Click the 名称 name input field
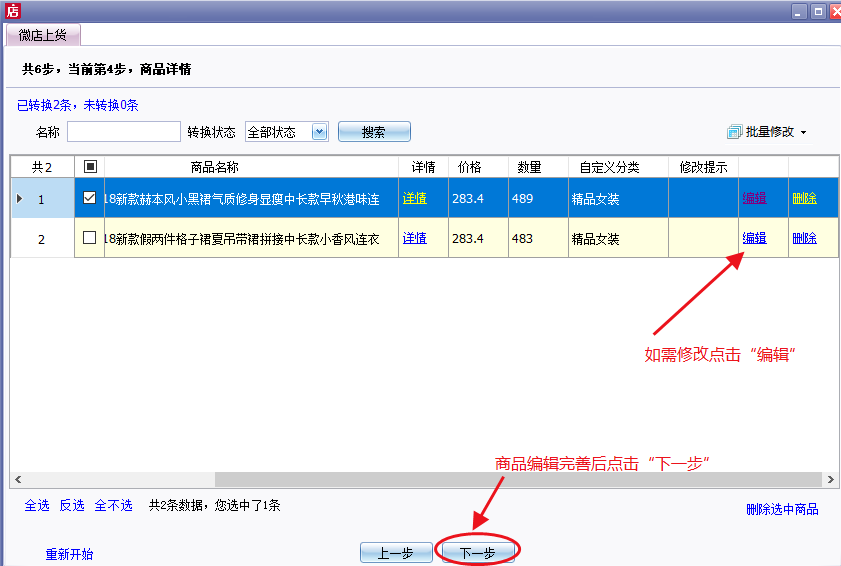This screenshot has height=566, width=841. coord(123,132)
